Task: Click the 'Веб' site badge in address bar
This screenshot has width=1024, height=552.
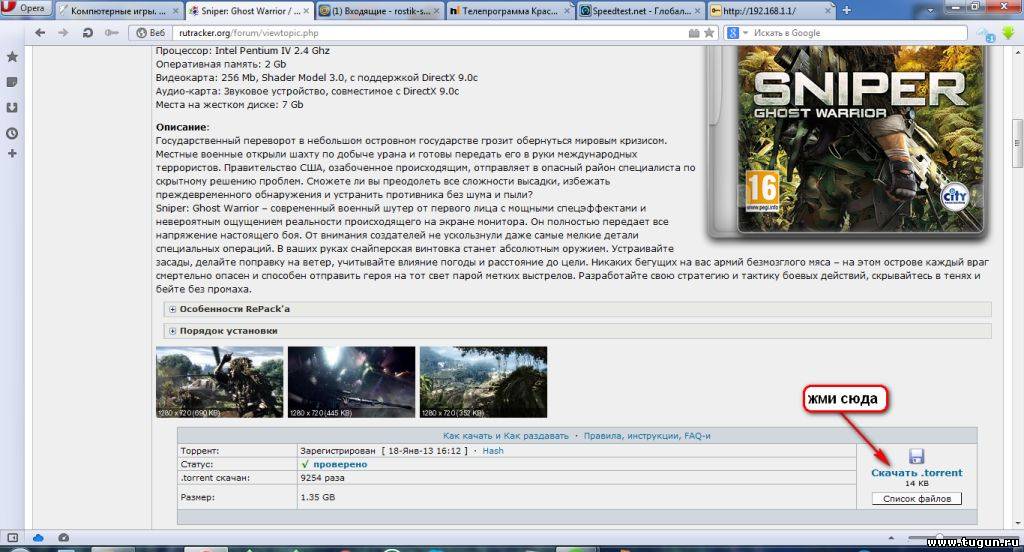Action: 150,33
